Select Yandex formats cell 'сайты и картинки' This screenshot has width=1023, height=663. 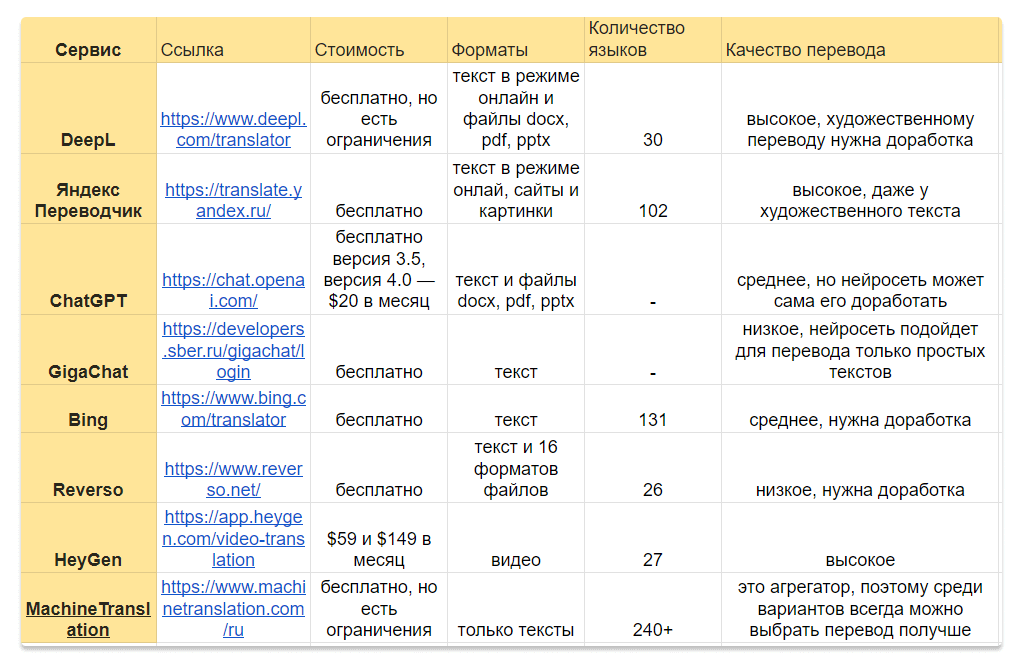pyautogui.click(x=516, y=189)
